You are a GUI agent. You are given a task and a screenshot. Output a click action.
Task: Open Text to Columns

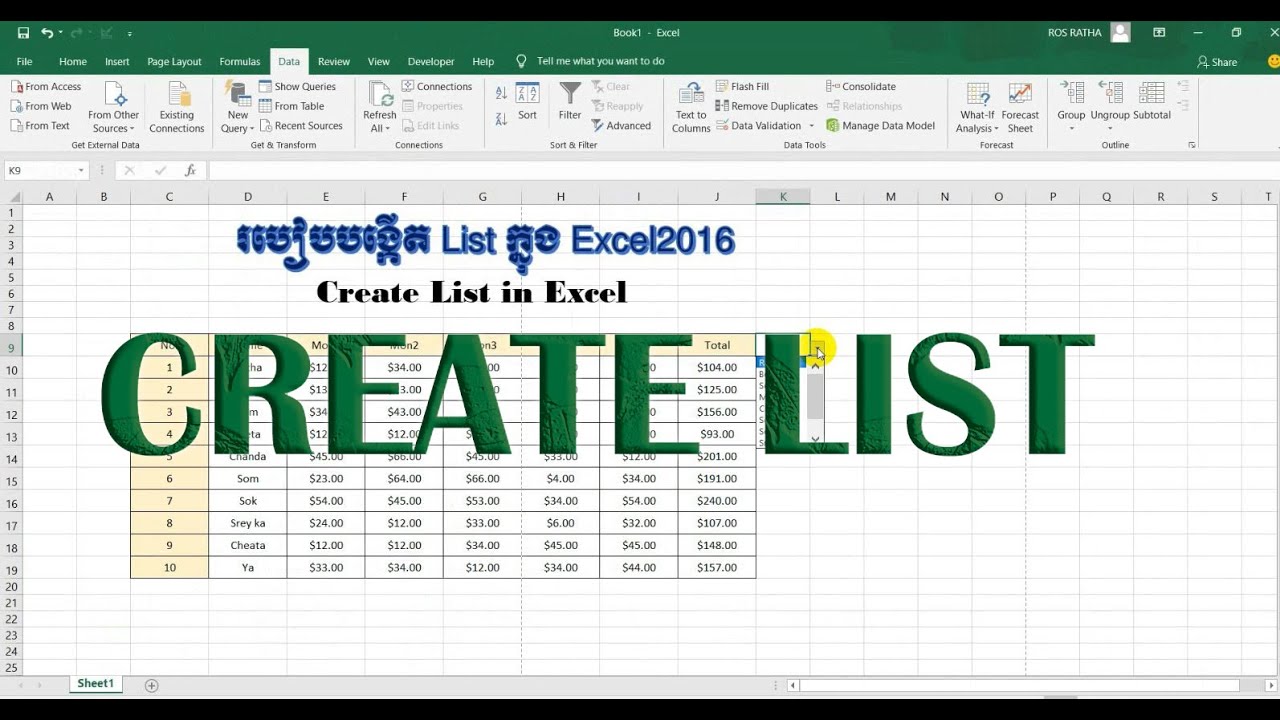[x=691, y=108]
